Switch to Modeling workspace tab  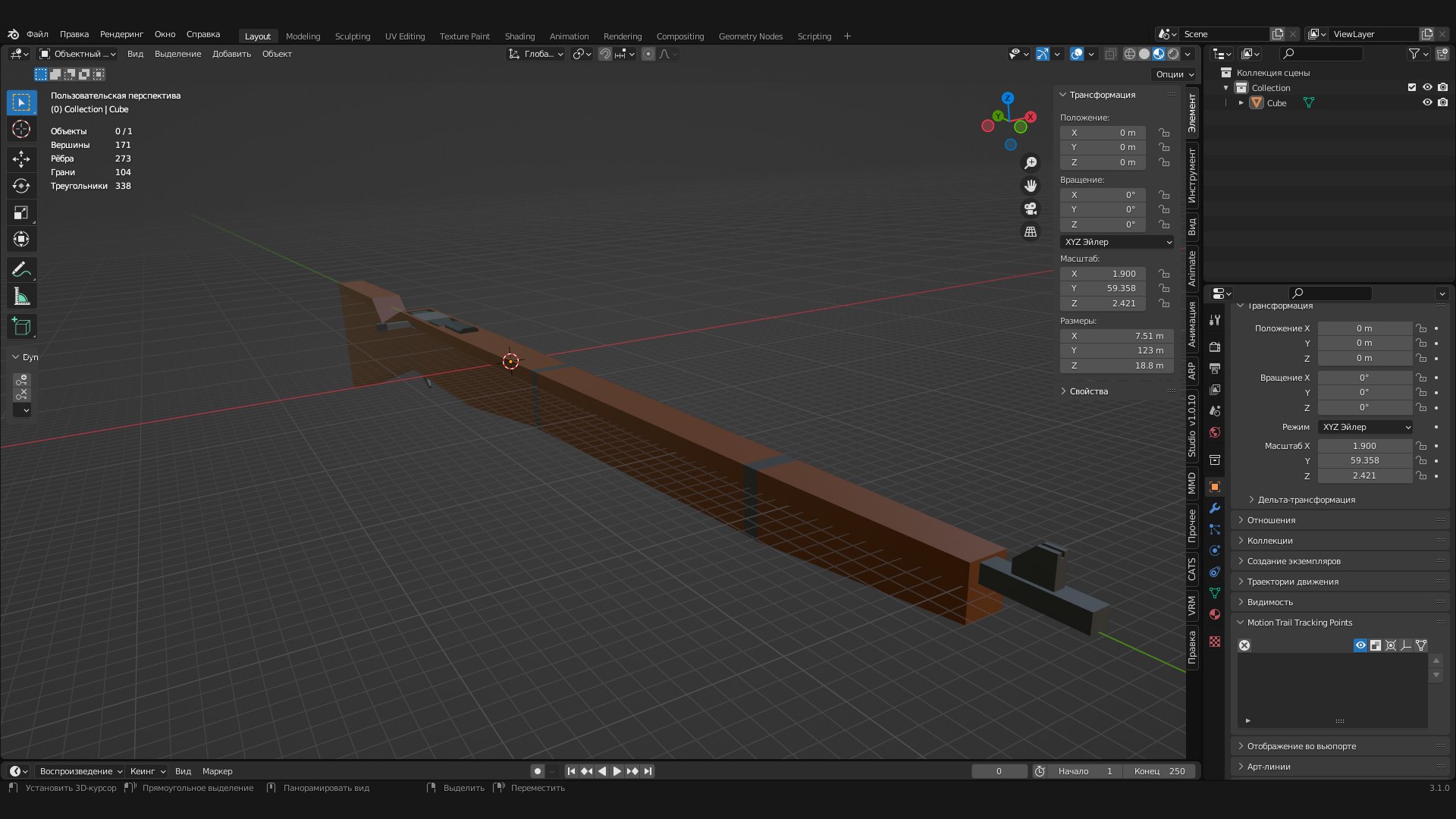tap(303, 36)
